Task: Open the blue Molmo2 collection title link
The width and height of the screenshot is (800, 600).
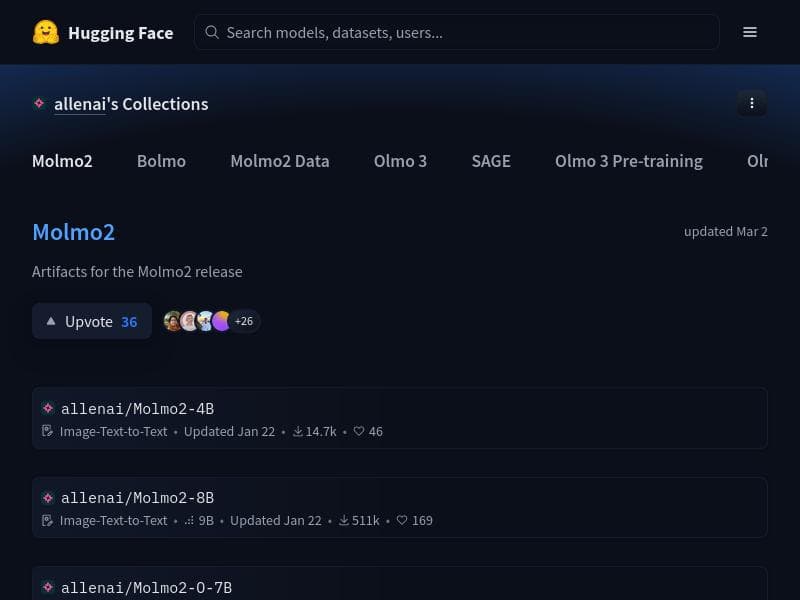Action: [73, 232]
